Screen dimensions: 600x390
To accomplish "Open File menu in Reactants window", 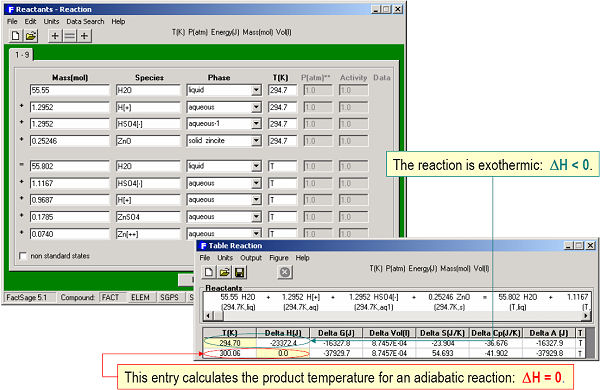I will tap(12, 21).
